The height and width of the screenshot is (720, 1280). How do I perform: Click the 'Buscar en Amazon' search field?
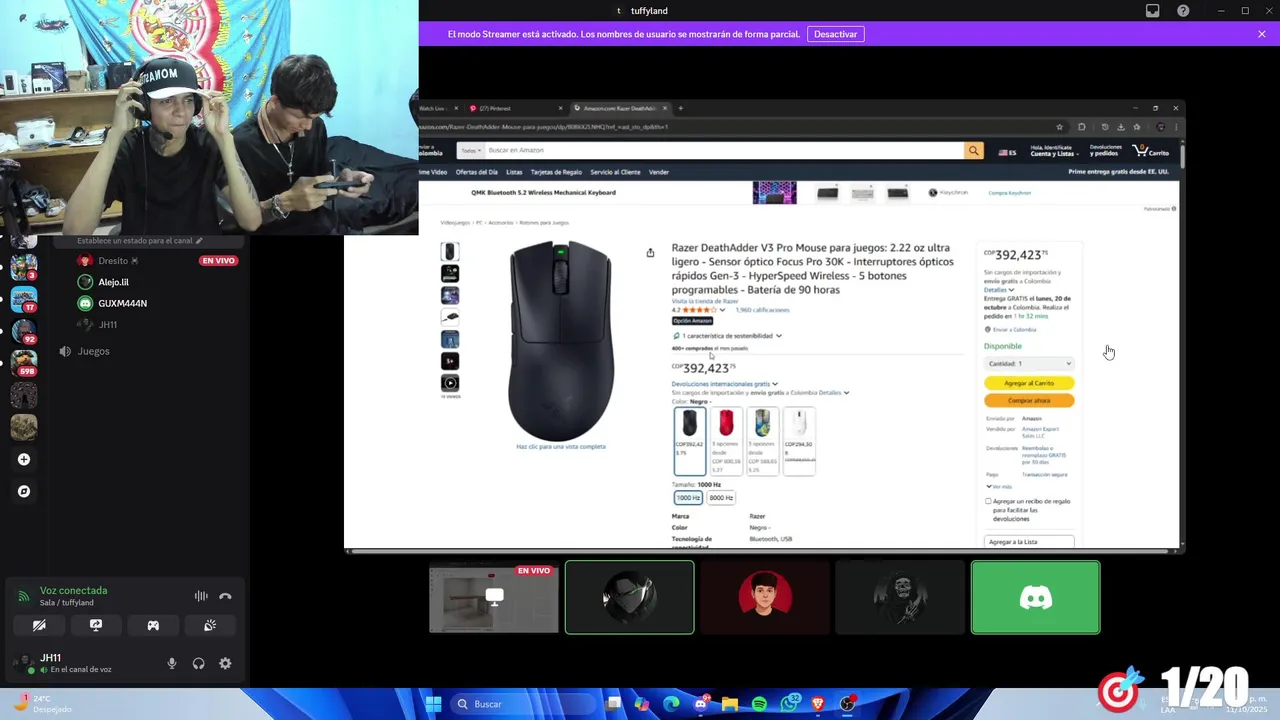coord(724,150)
